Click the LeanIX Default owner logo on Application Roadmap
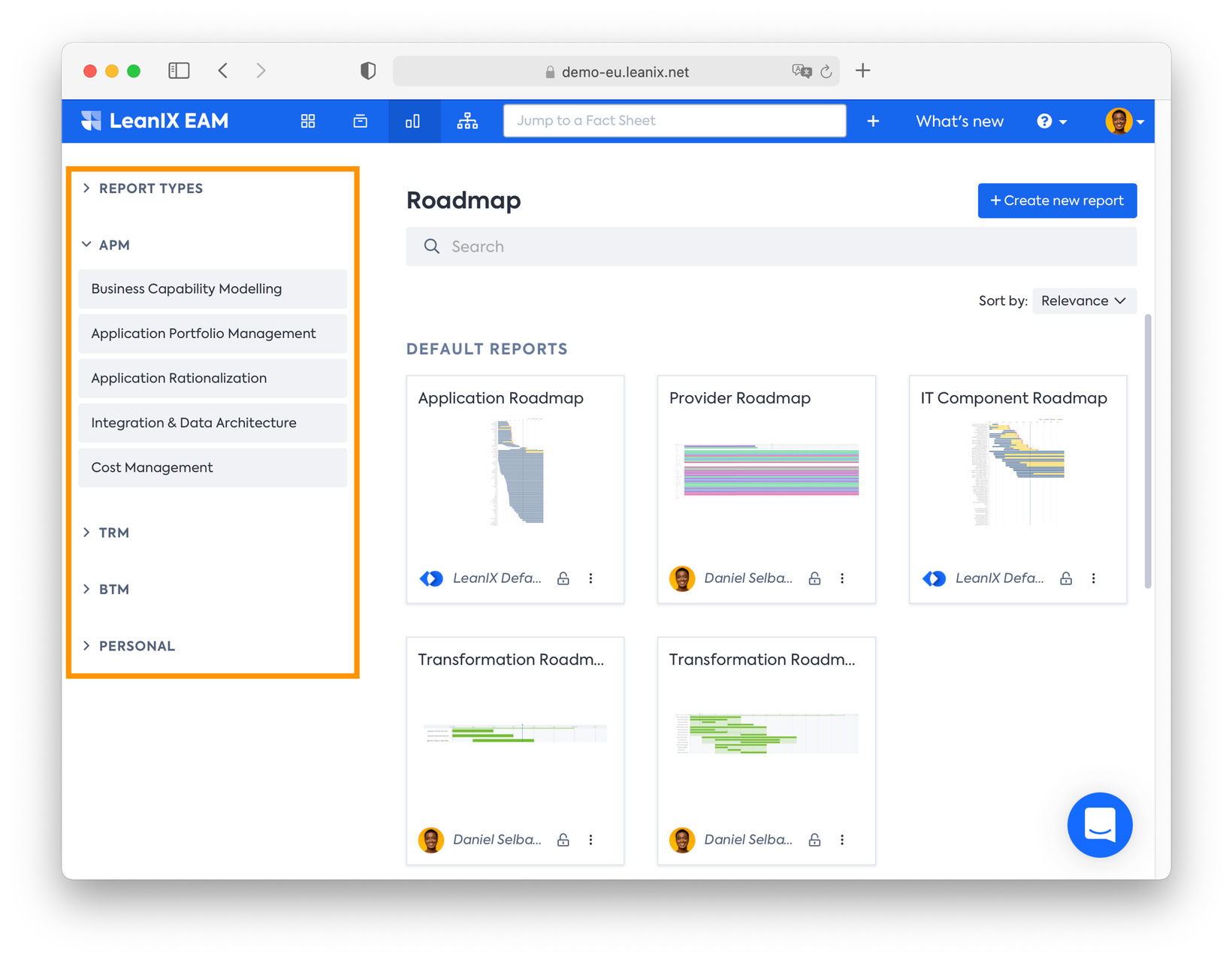The width and height of the screenshot is (1232, 960). (x=431, y=578)
